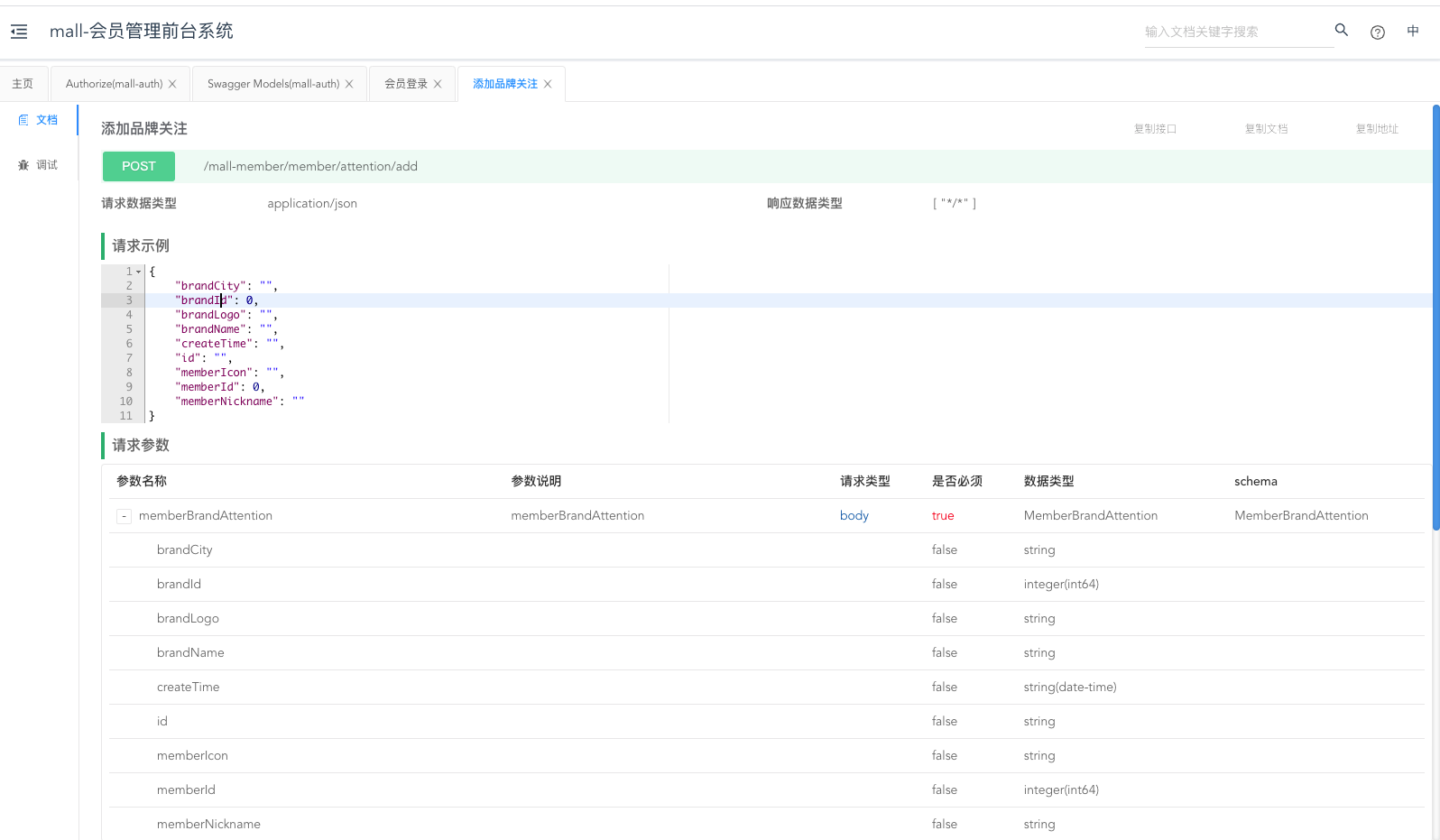
Task: Click the red true required cell
Action: pos(943,516)
